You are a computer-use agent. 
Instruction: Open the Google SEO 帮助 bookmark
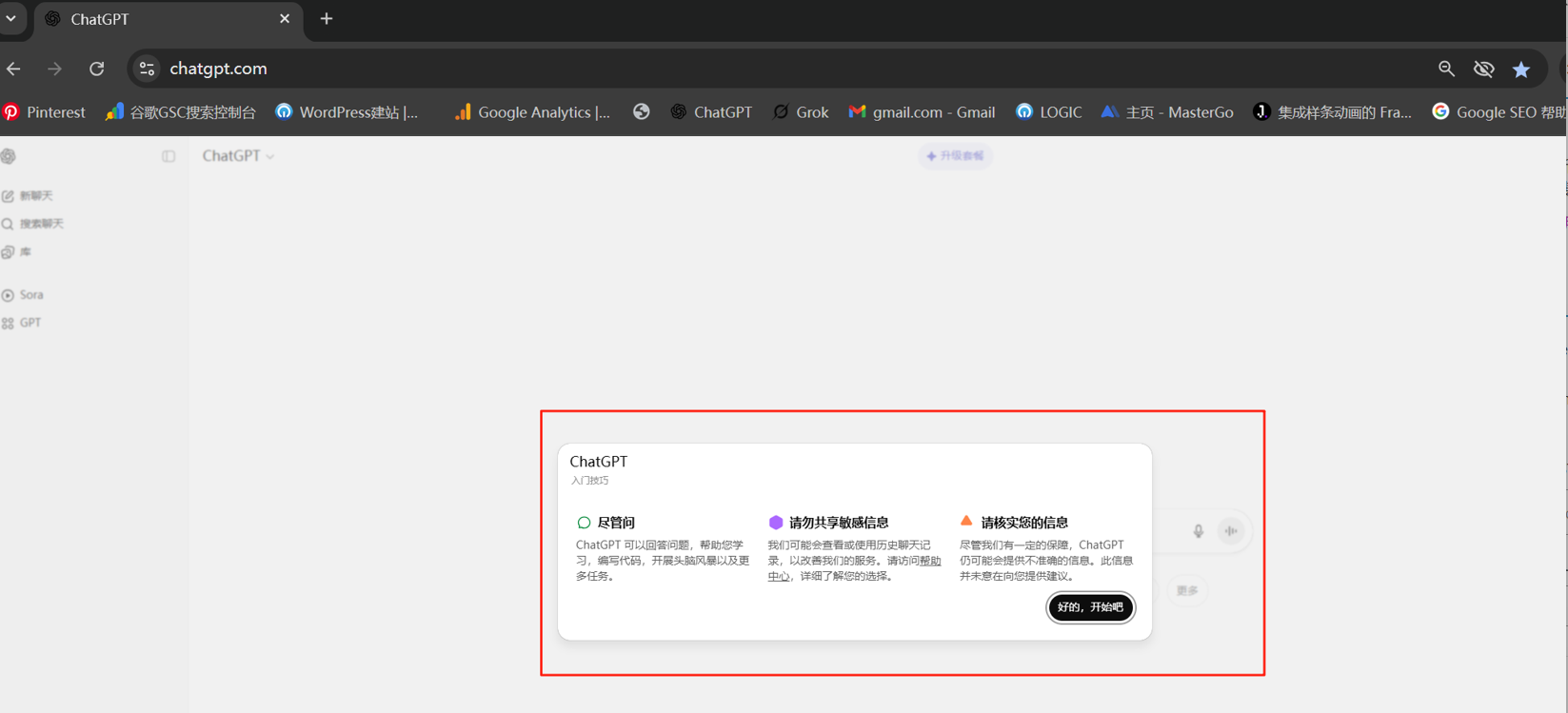1499,112
